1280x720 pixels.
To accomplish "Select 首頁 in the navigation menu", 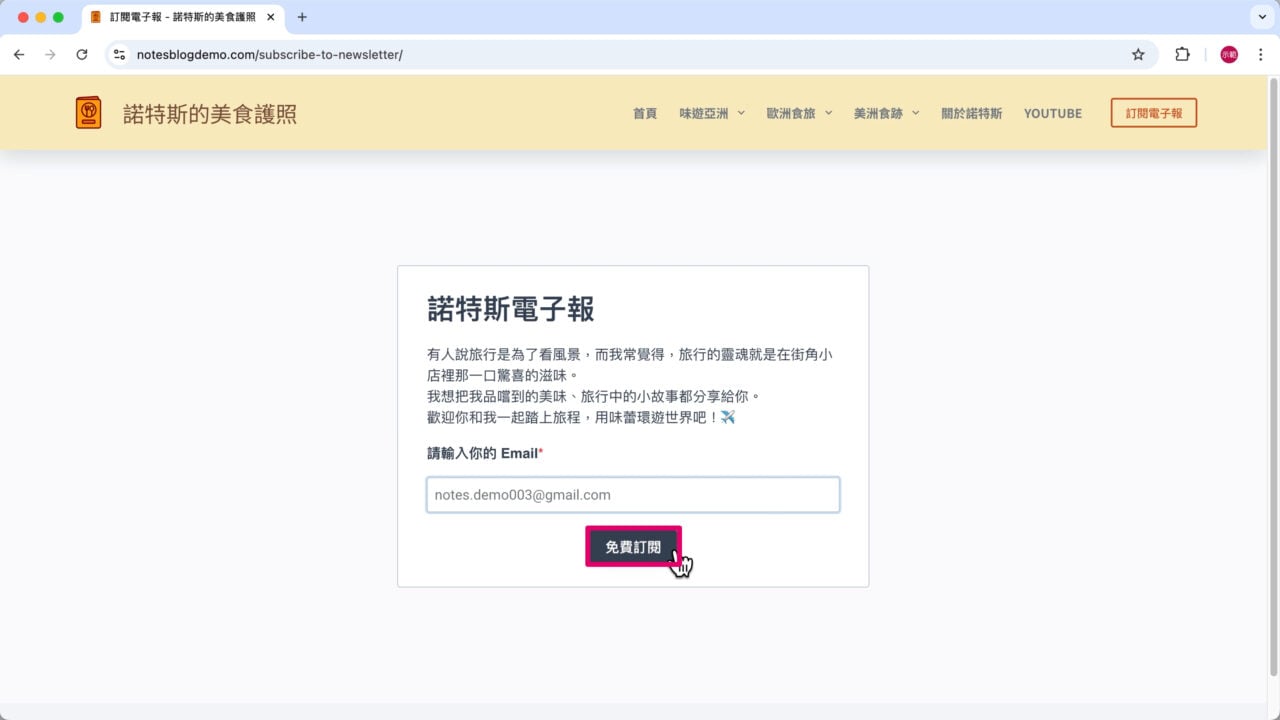I will (644, 113).
